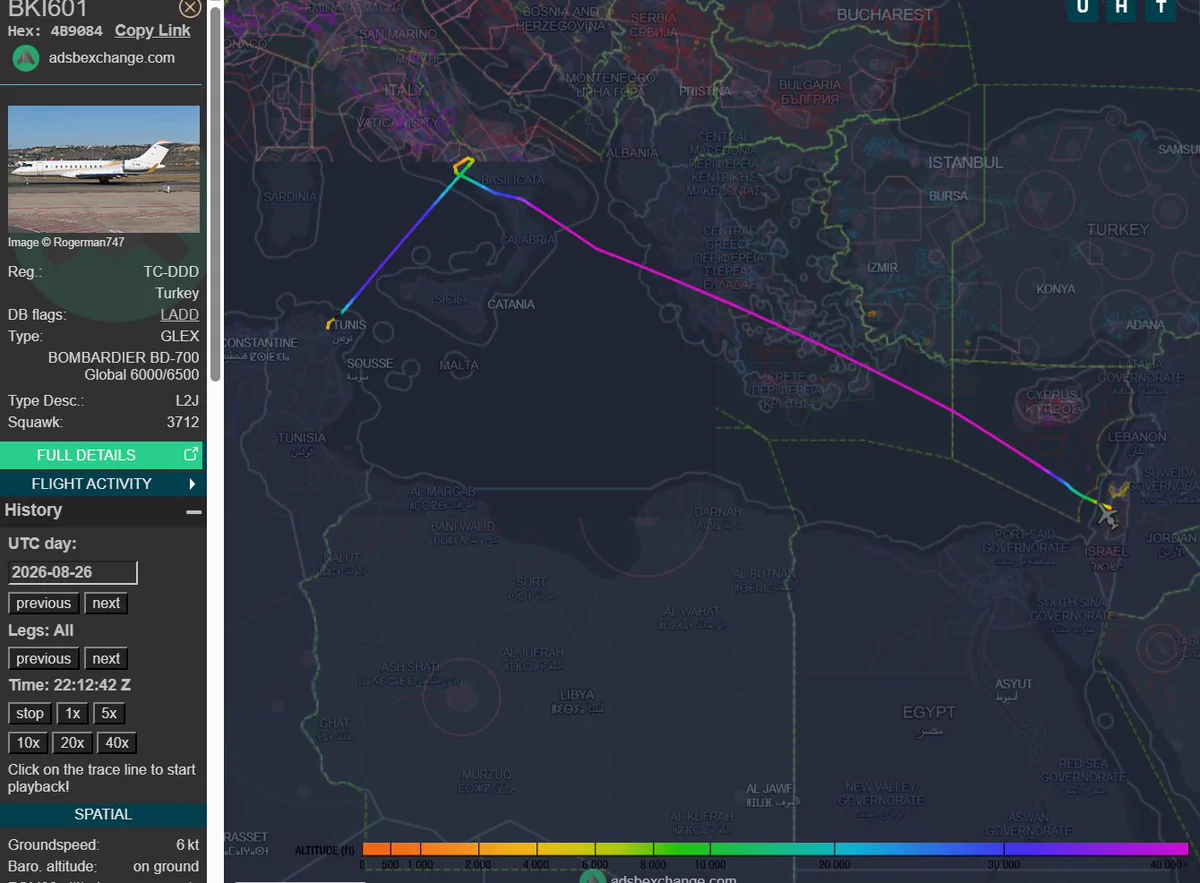
Task: Set playback speed to 10x
Action: [x=28, y=743]
